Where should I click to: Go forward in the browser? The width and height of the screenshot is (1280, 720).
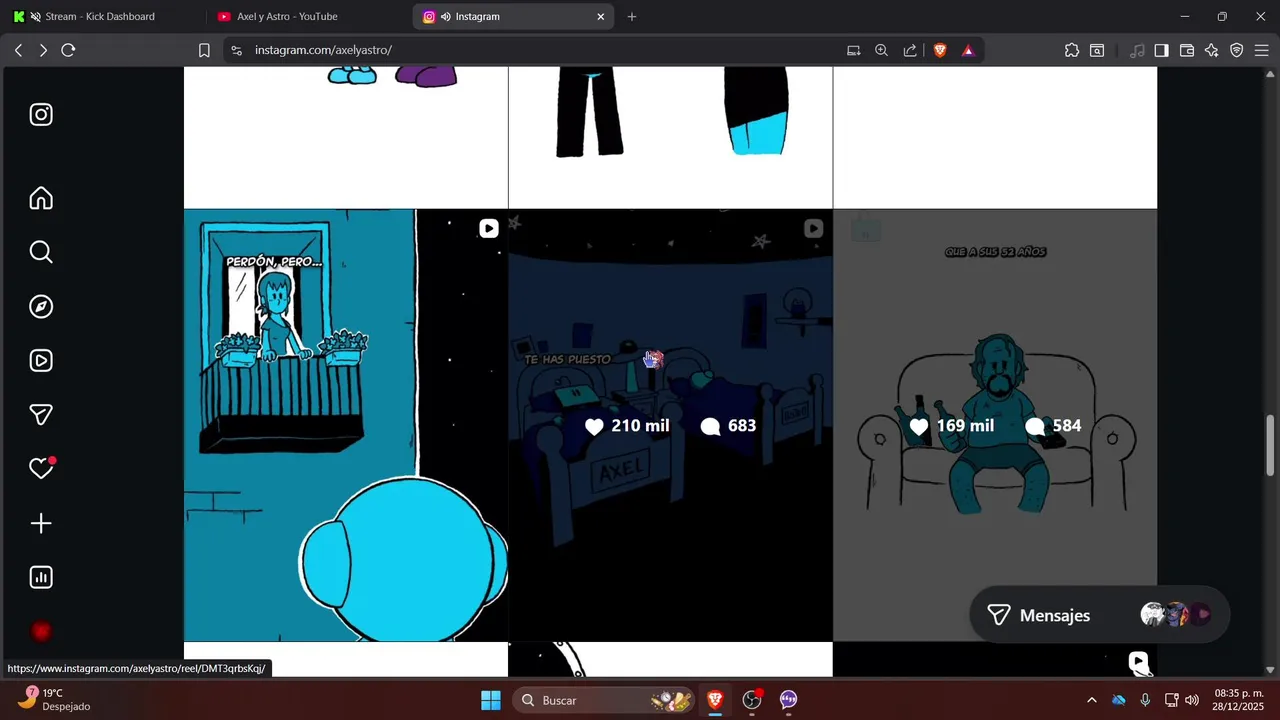pos(43,50)
